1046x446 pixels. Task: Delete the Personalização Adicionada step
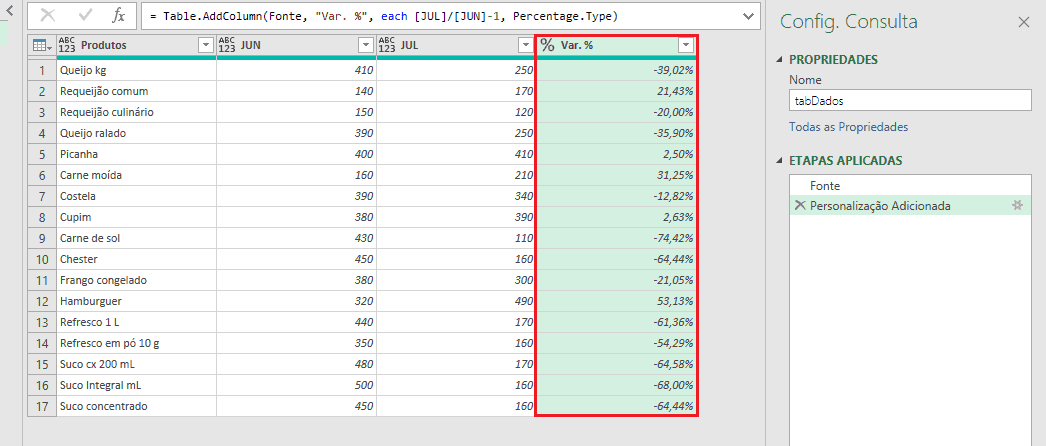[800, 206]
